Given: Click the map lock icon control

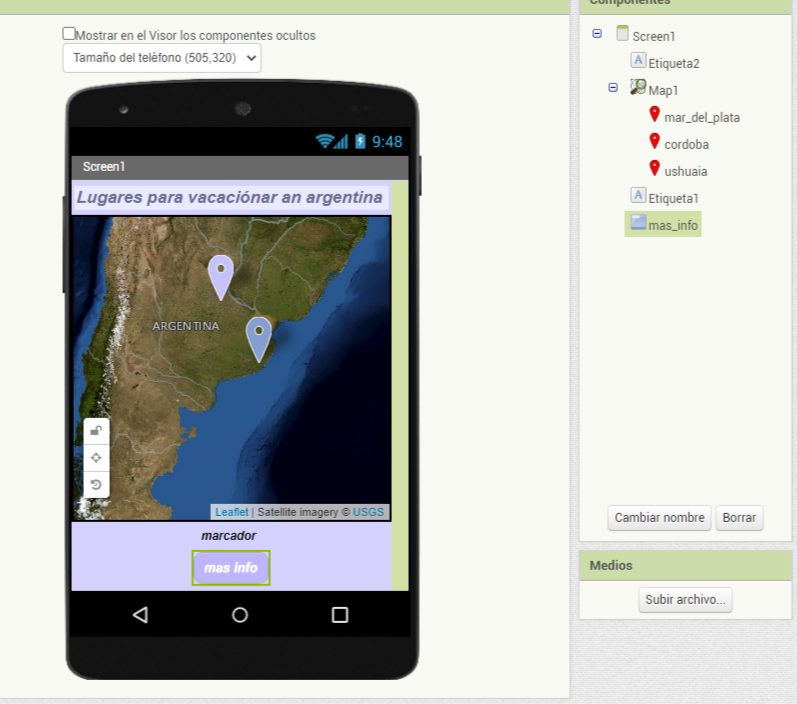Looking at the screenshot, I should (x=96, y=431).
